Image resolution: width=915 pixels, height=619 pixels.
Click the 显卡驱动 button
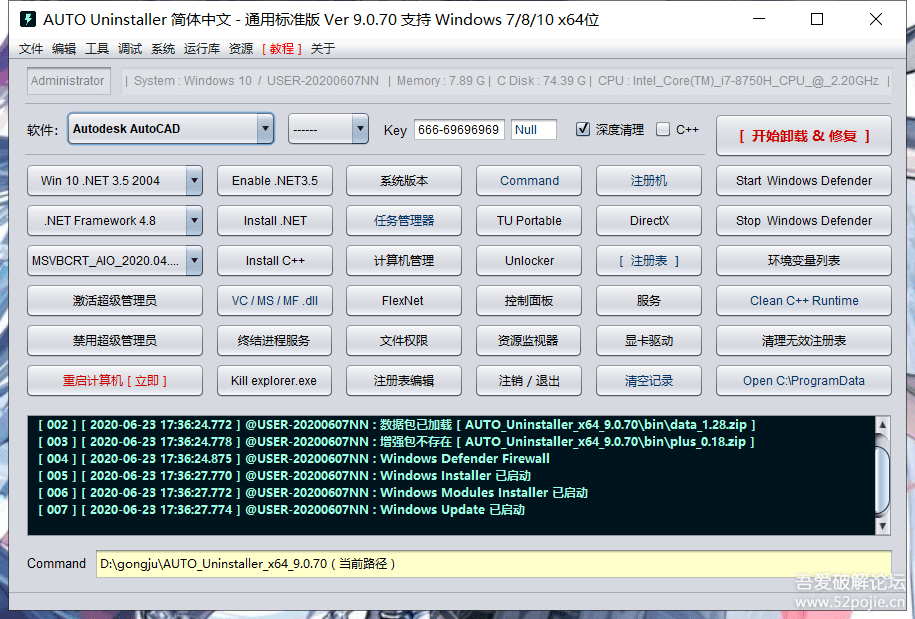[x=649, y=341]
